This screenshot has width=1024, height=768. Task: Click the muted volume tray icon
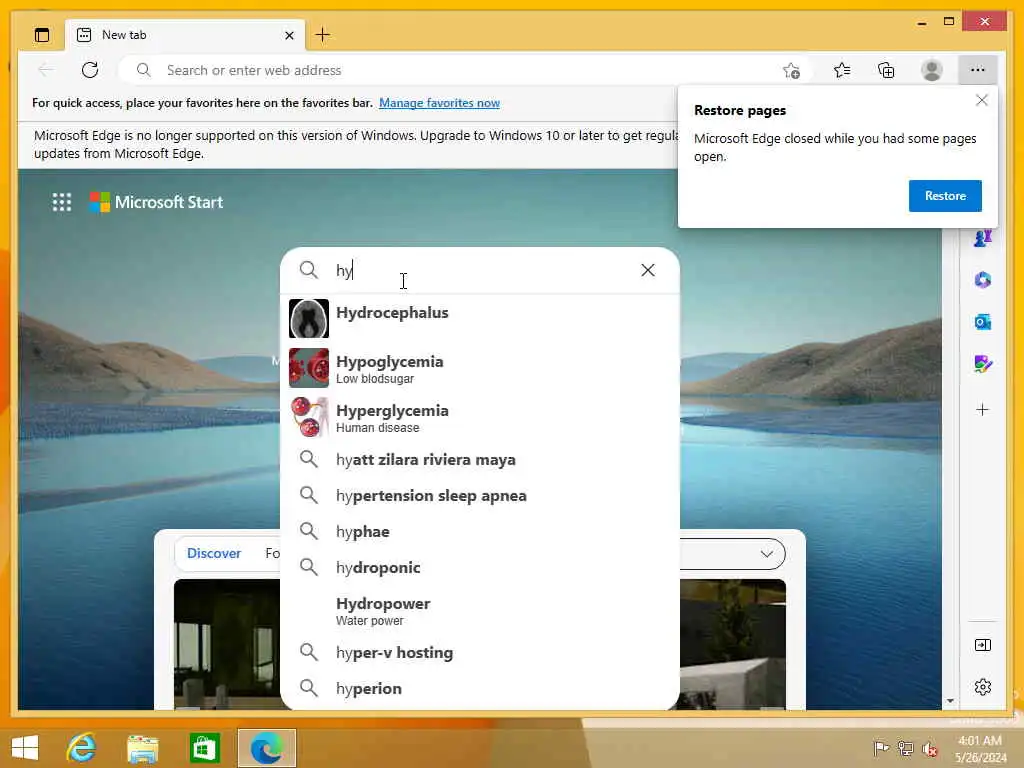pos(929,749)
